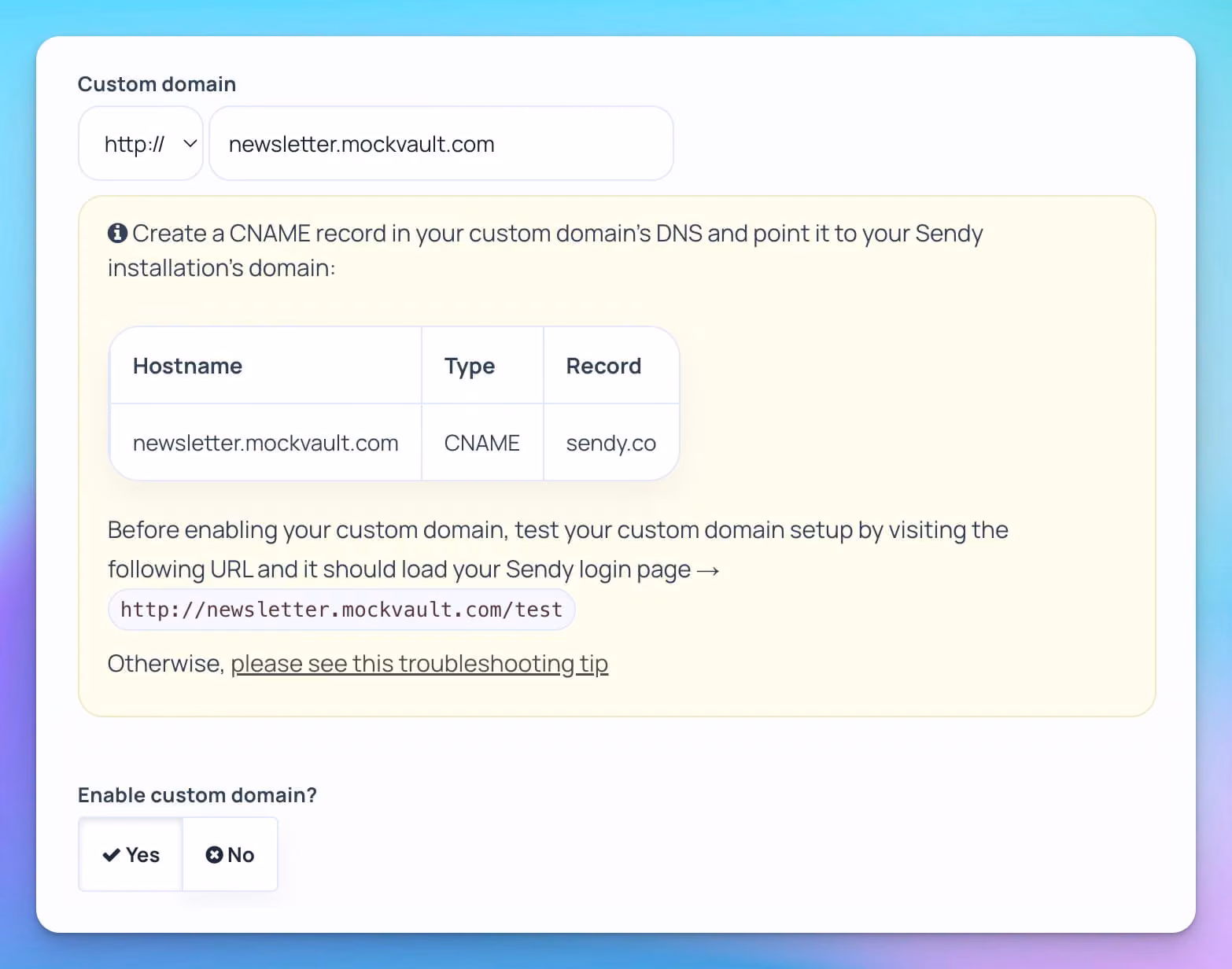This screenshot has width=1232, height=969.
Task: Click the Record column header
Action: (x=611, y=366)
